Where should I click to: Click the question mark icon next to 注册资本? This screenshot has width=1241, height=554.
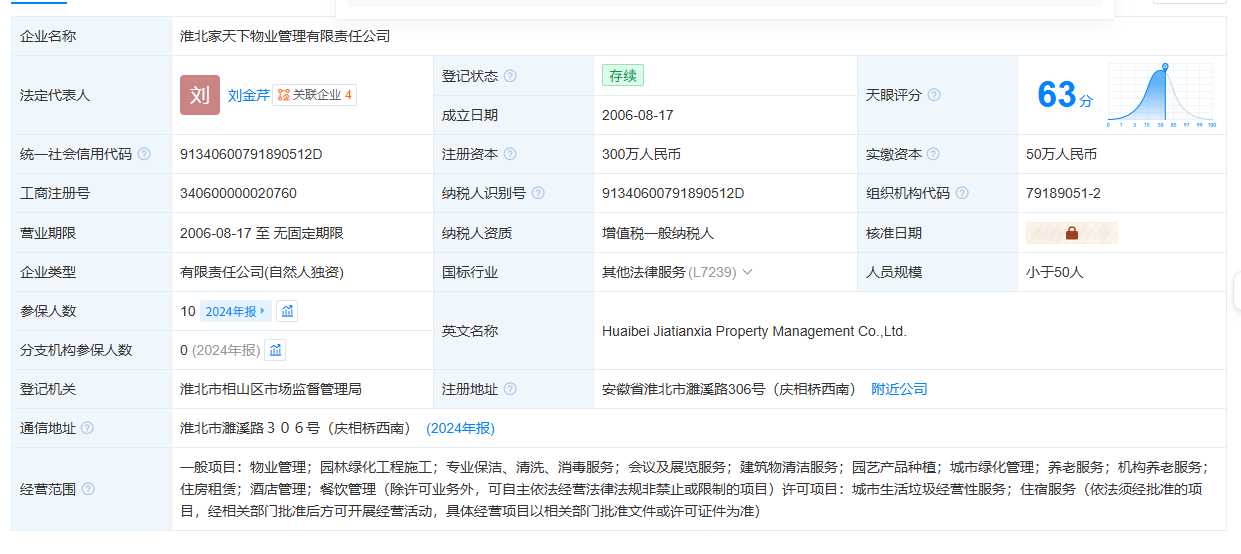510,154
